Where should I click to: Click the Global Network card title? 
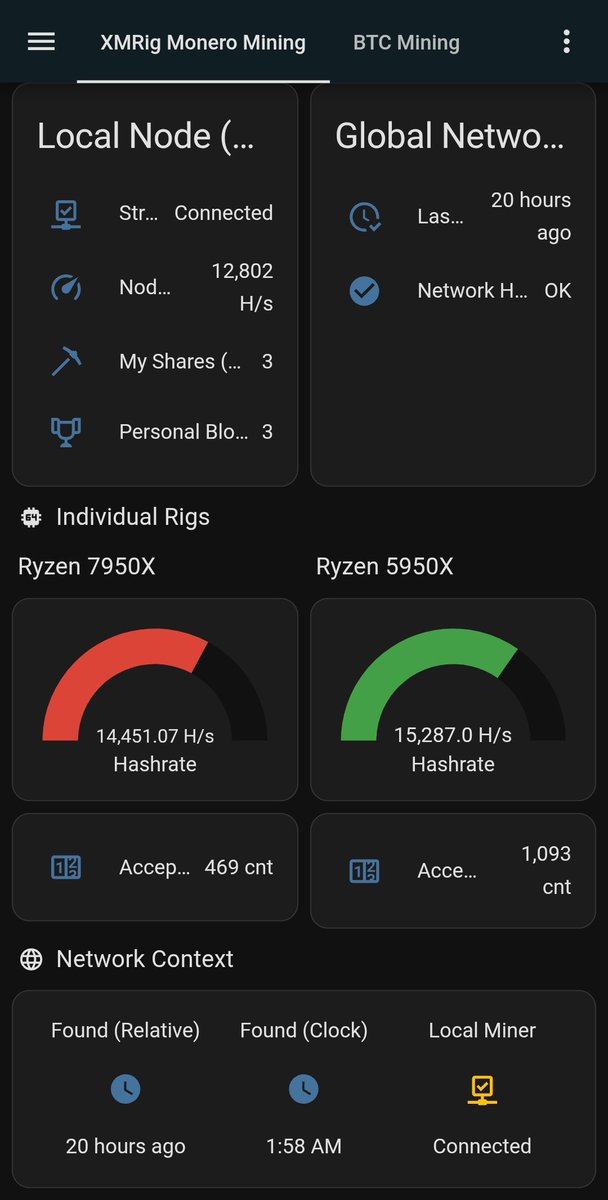pos(449,137)
